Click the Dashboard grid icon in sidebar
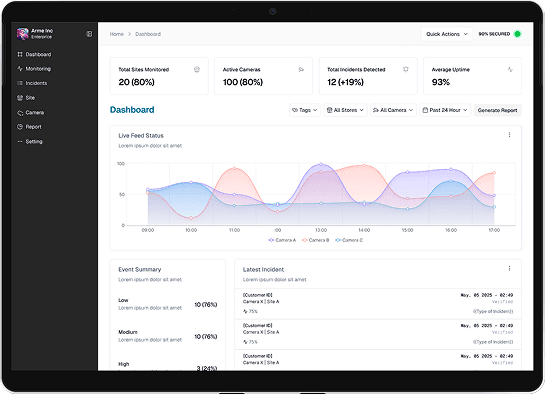Screen dimensions: 545x394 (20, 54)
